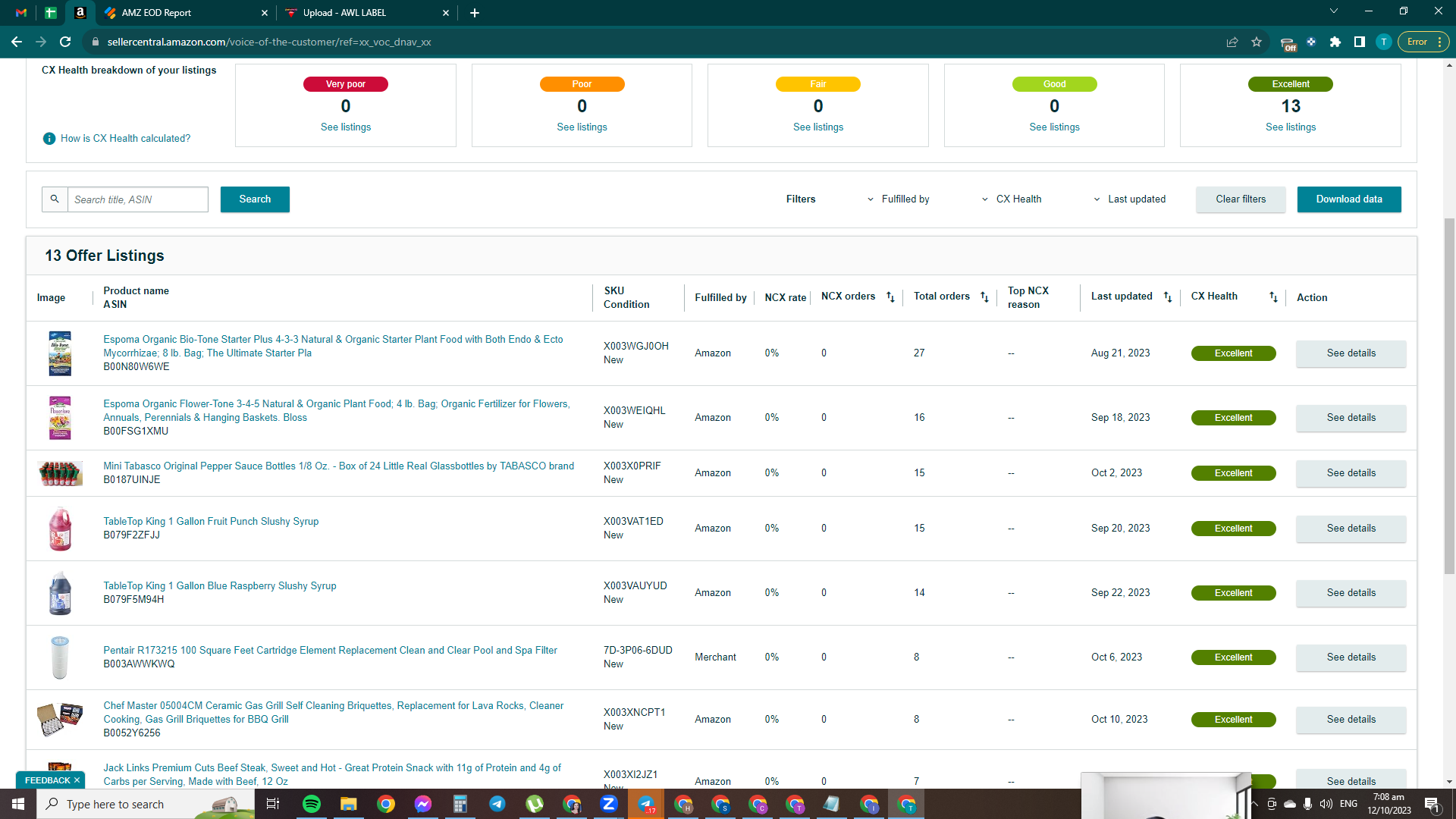The width and height of the screenshot is (1456, 819).
Task: See listings under the Excellent card
Action: tap(1291, 127)
